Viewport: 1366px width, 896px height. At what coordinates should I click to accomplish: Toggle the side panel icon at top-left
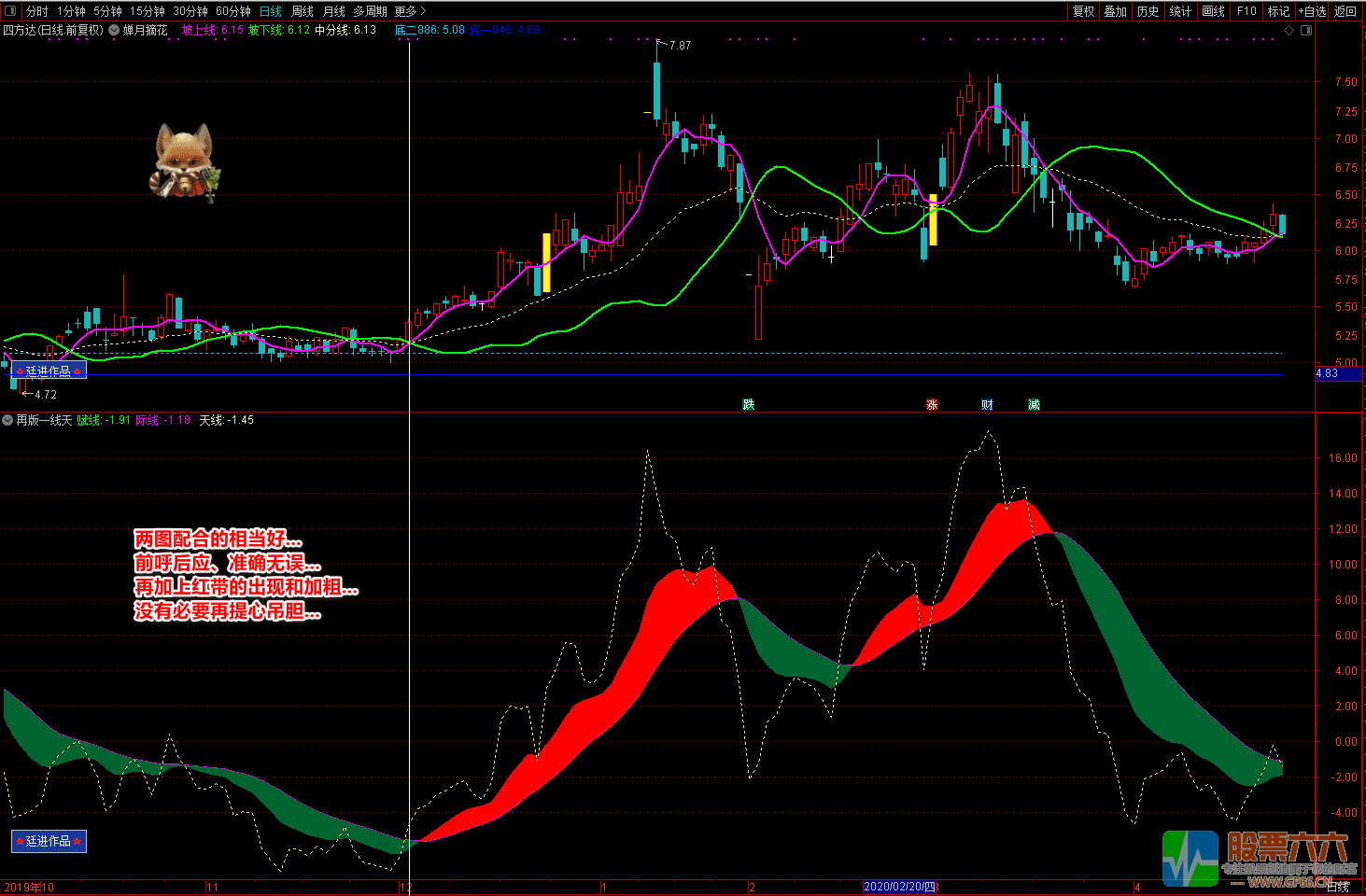[x=11, y=11]
